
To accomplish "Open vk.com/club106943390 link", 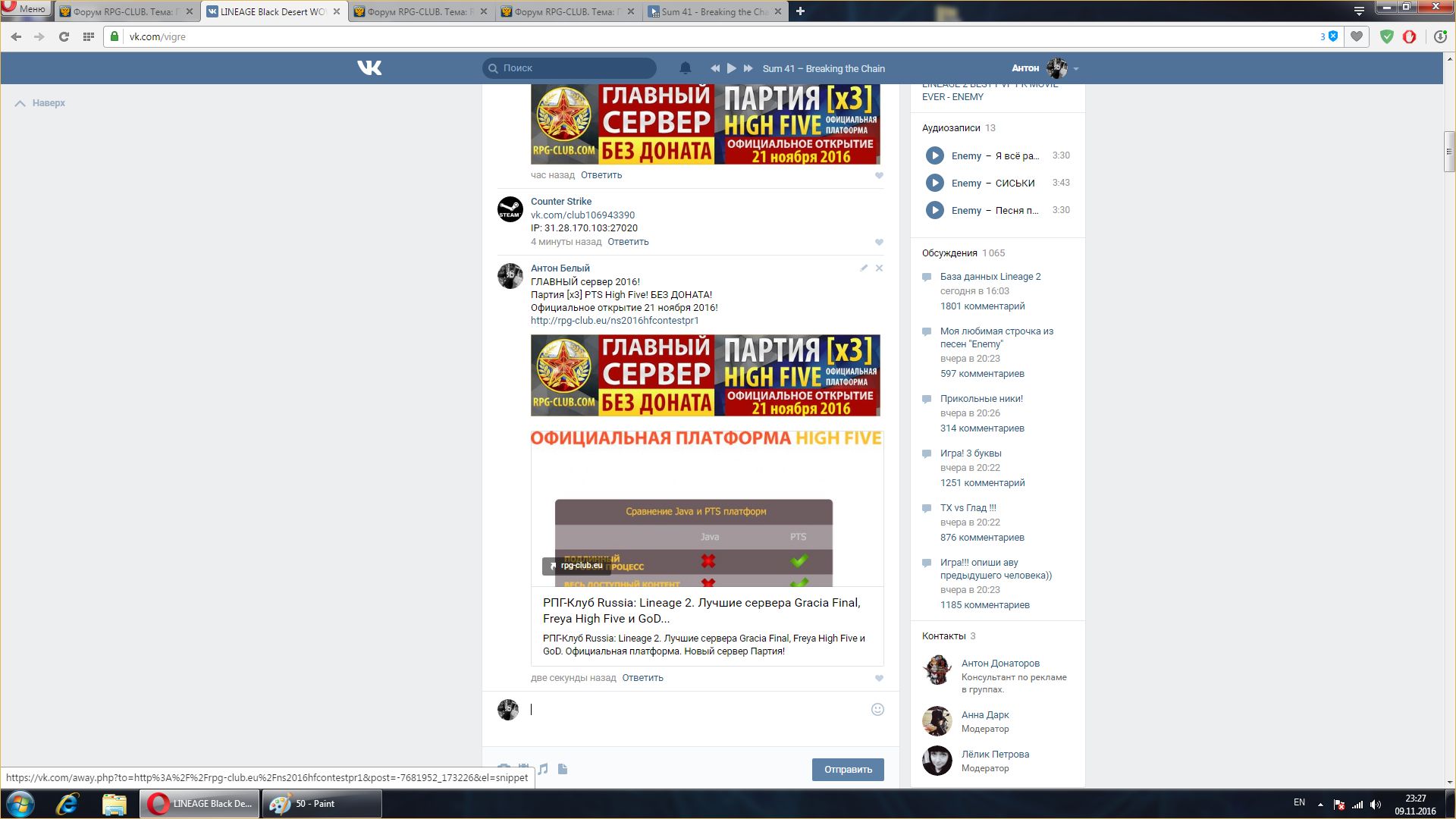I will (582, 215).
